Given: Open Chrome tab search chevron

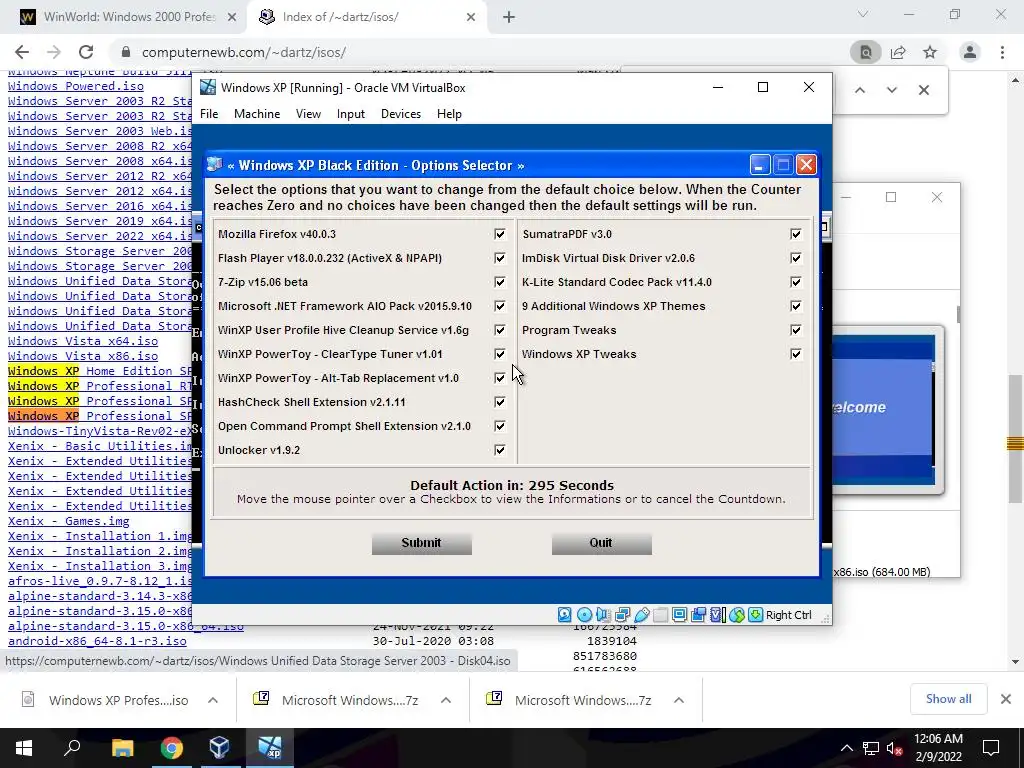Looking at the screenshot, I should coord(863,14).
